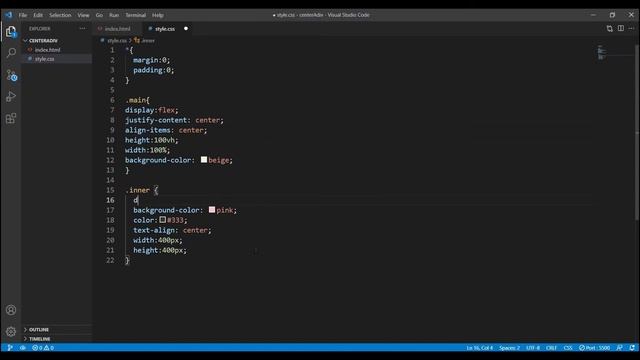Open index.html in the Explorer tree
This screenshot has width=640, height=360.
pyautogui.click(x=47, y=50)
